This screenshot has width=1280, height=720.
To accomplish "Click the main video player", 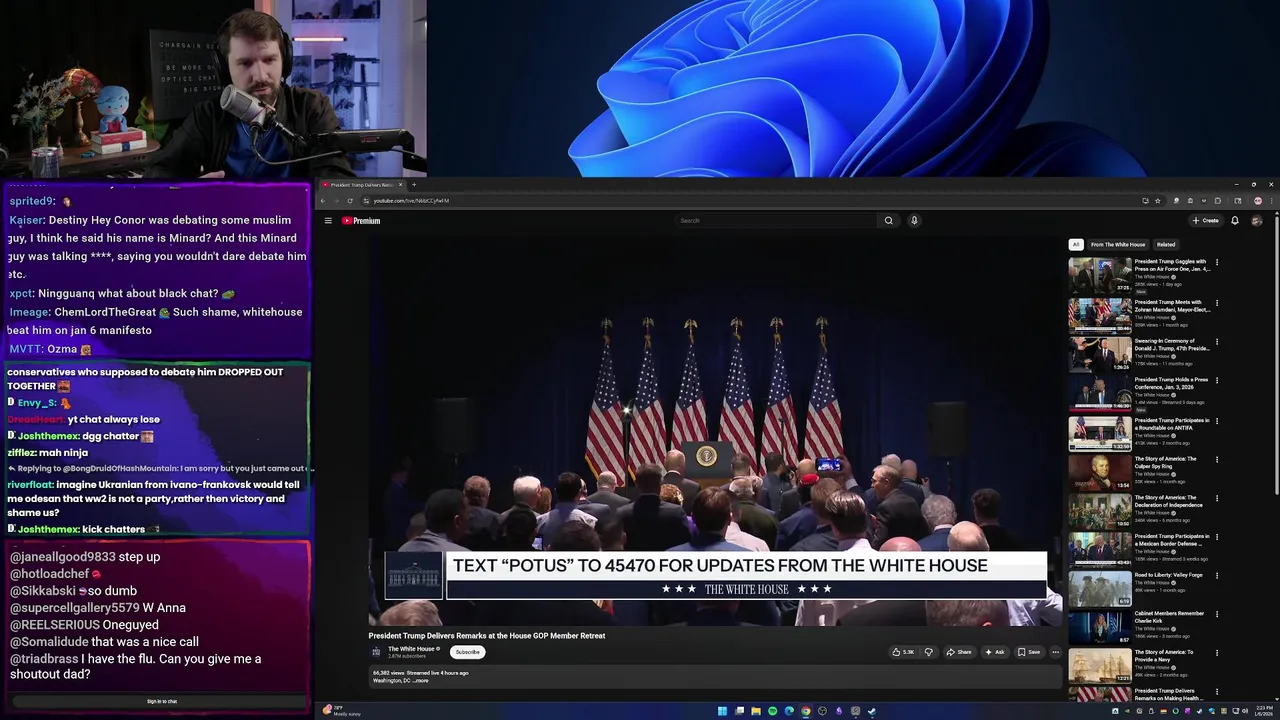I will 715,430.
